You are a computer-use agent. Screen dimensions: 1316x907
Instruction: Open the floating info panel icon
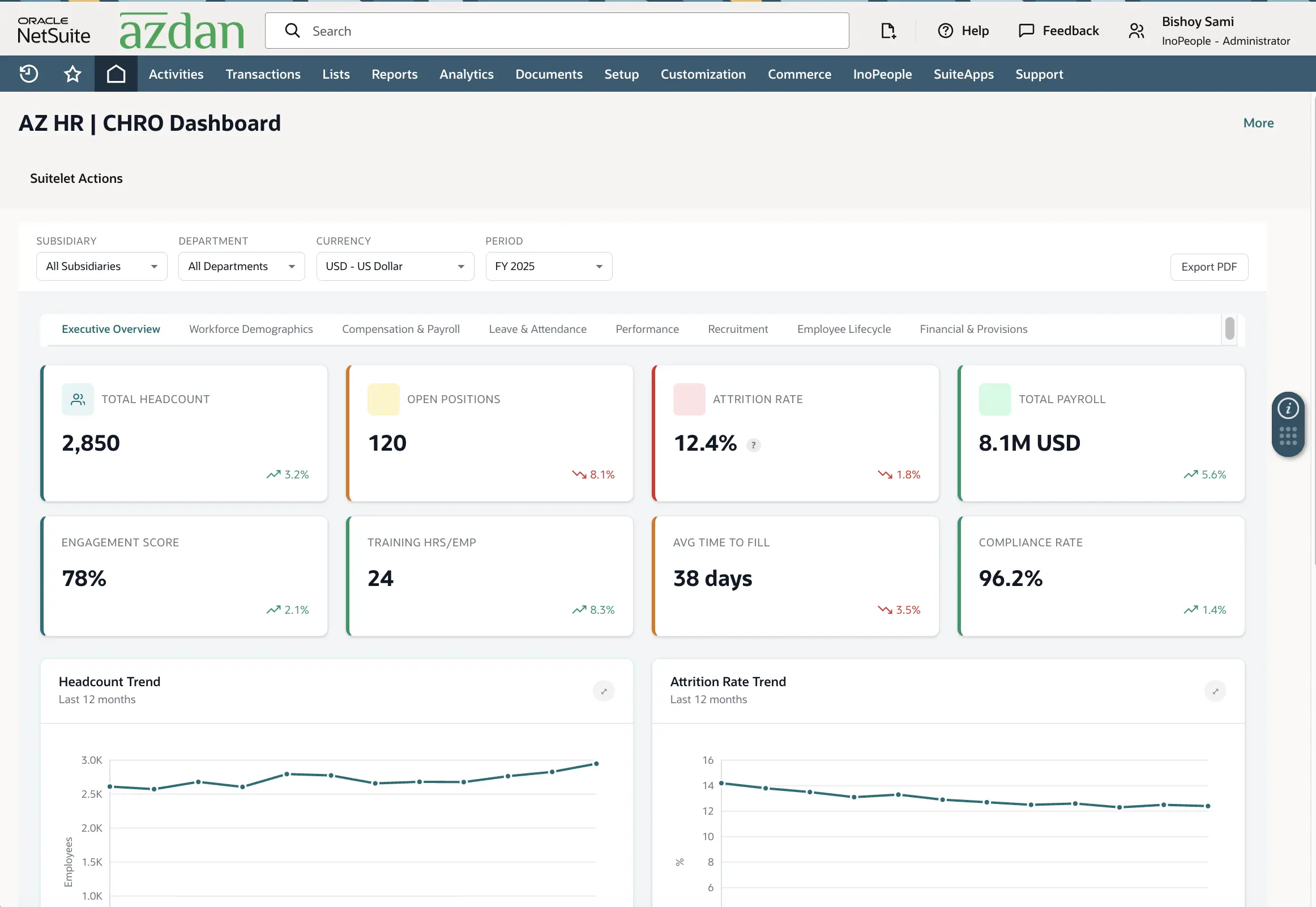pyautogui.click(x=1288, y=408)
